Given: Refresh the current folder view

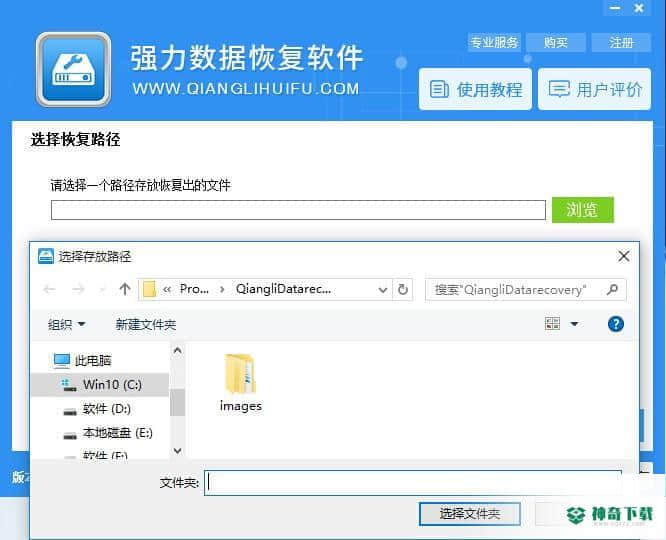Looking at the screenshot, I should coord(403,290).
